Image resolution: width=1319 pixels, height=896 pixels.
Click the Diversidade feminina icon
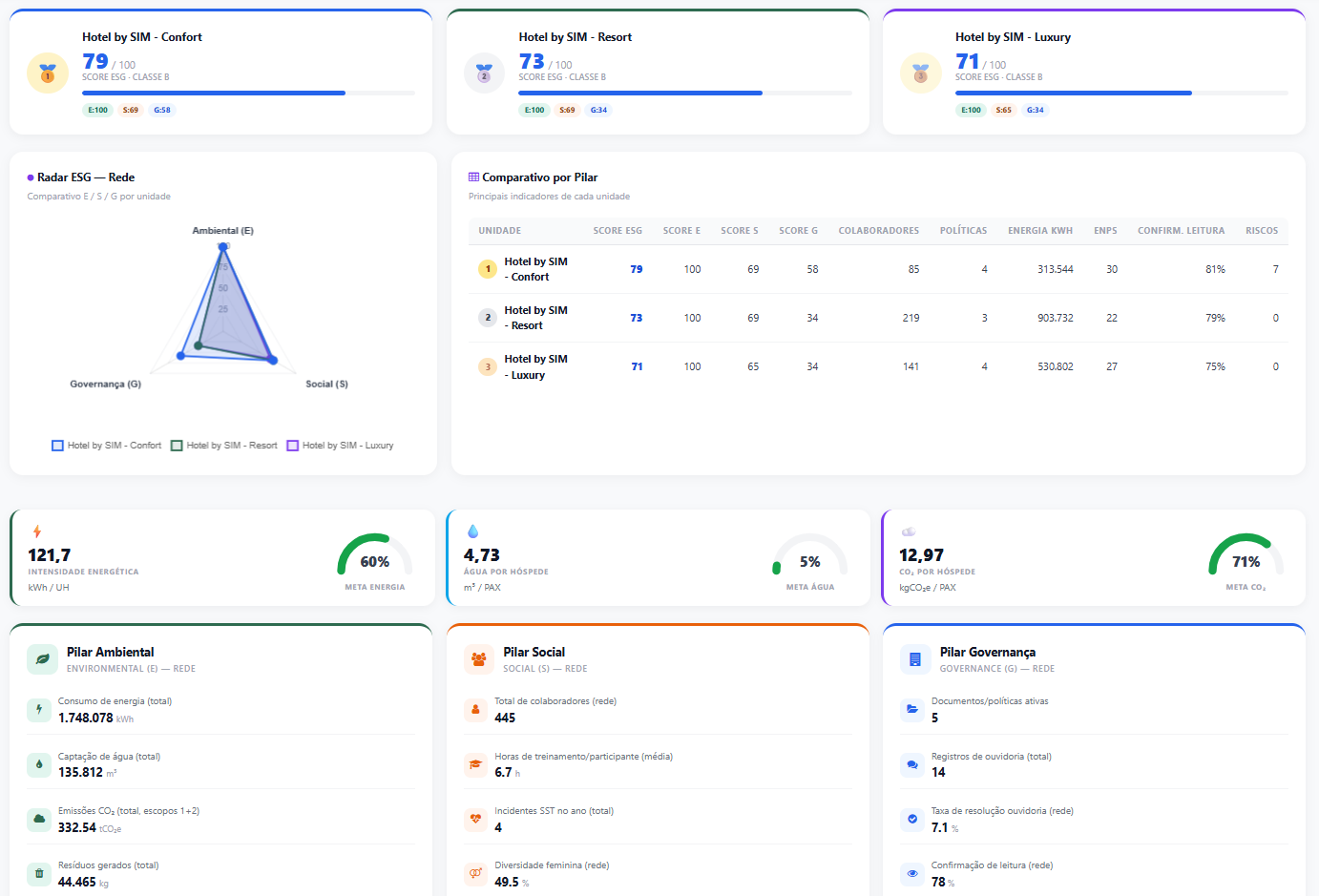(475, 874)
